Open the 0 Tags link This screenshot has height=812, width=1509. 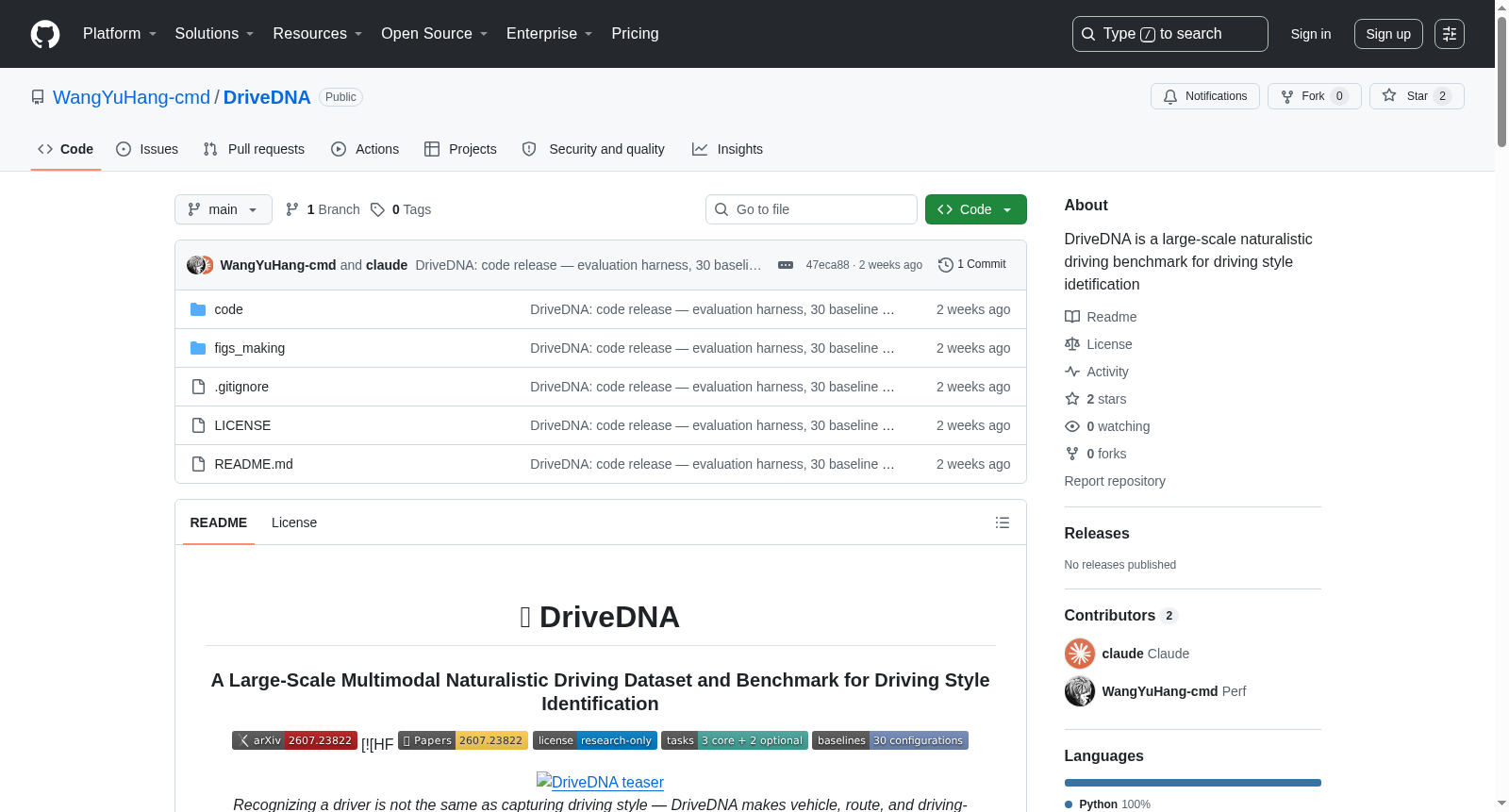point(401,209)
